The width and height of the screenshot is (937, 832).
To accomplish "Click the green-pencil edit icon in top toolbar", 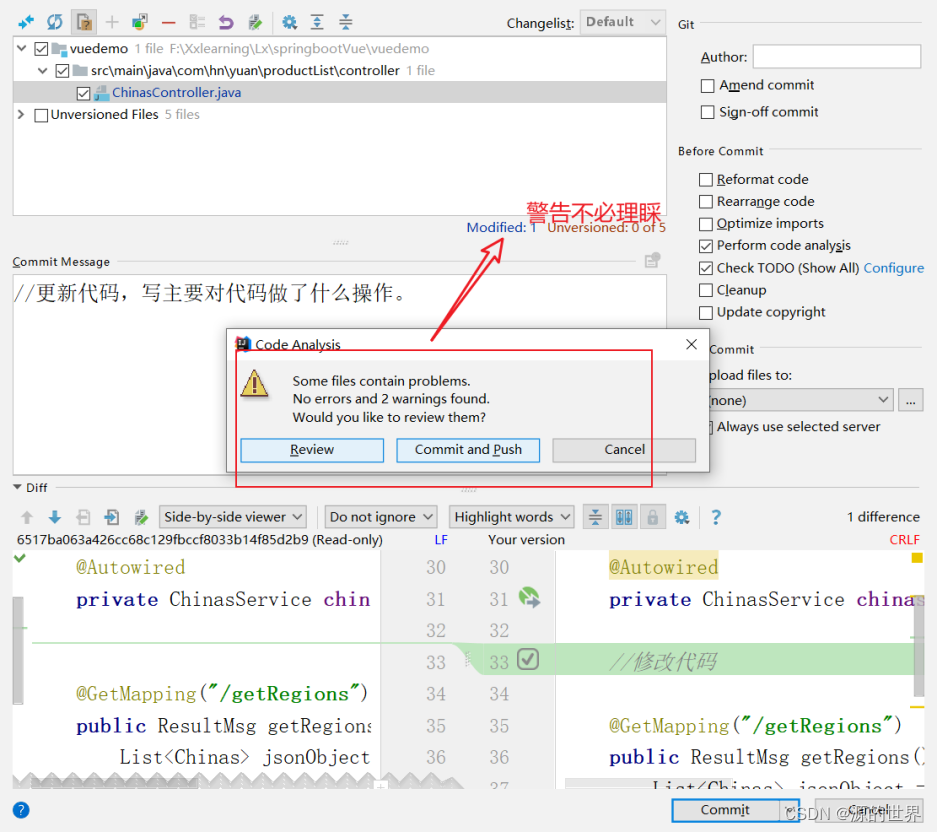I will [255, 23].
